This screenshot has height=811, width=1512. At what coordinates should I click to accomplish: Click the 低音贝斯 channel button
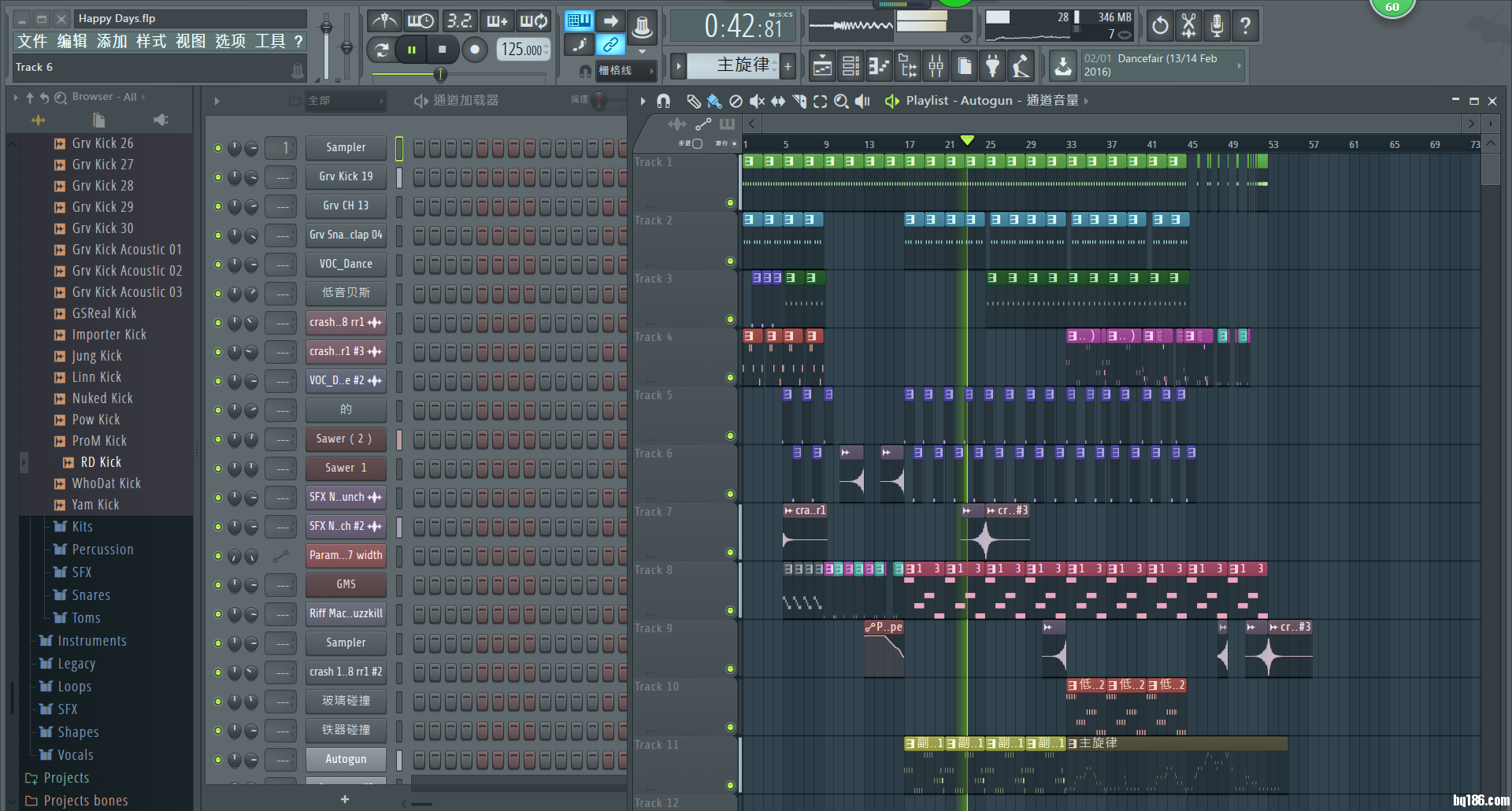[346, 294]
